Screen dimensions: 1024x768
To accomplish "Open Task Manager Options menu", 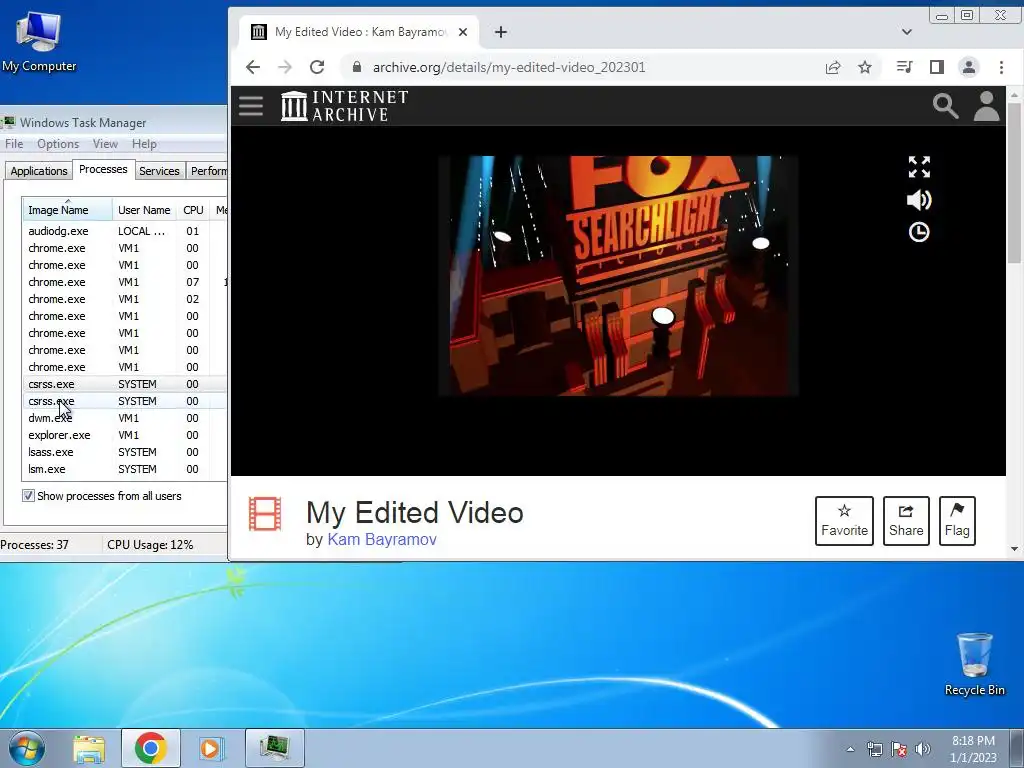I will pos(57,144).
